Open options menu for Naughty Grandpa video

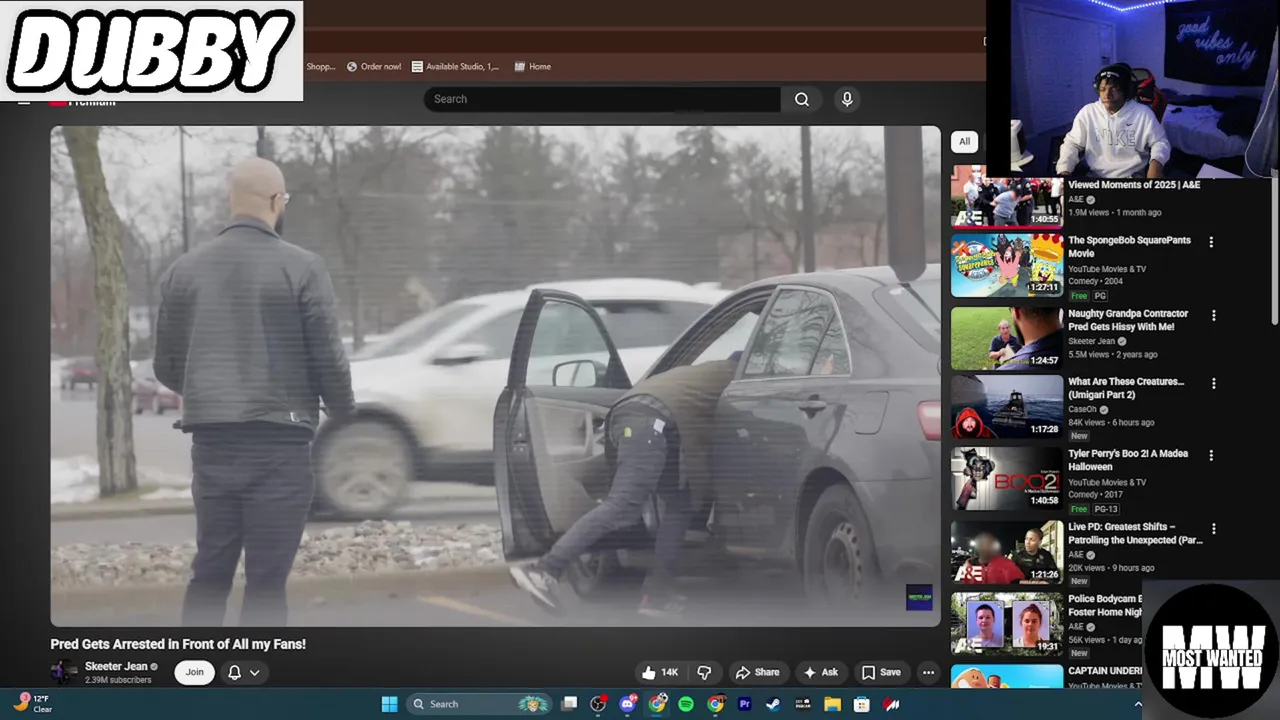pyautogui.click(x=1213, y=315)
